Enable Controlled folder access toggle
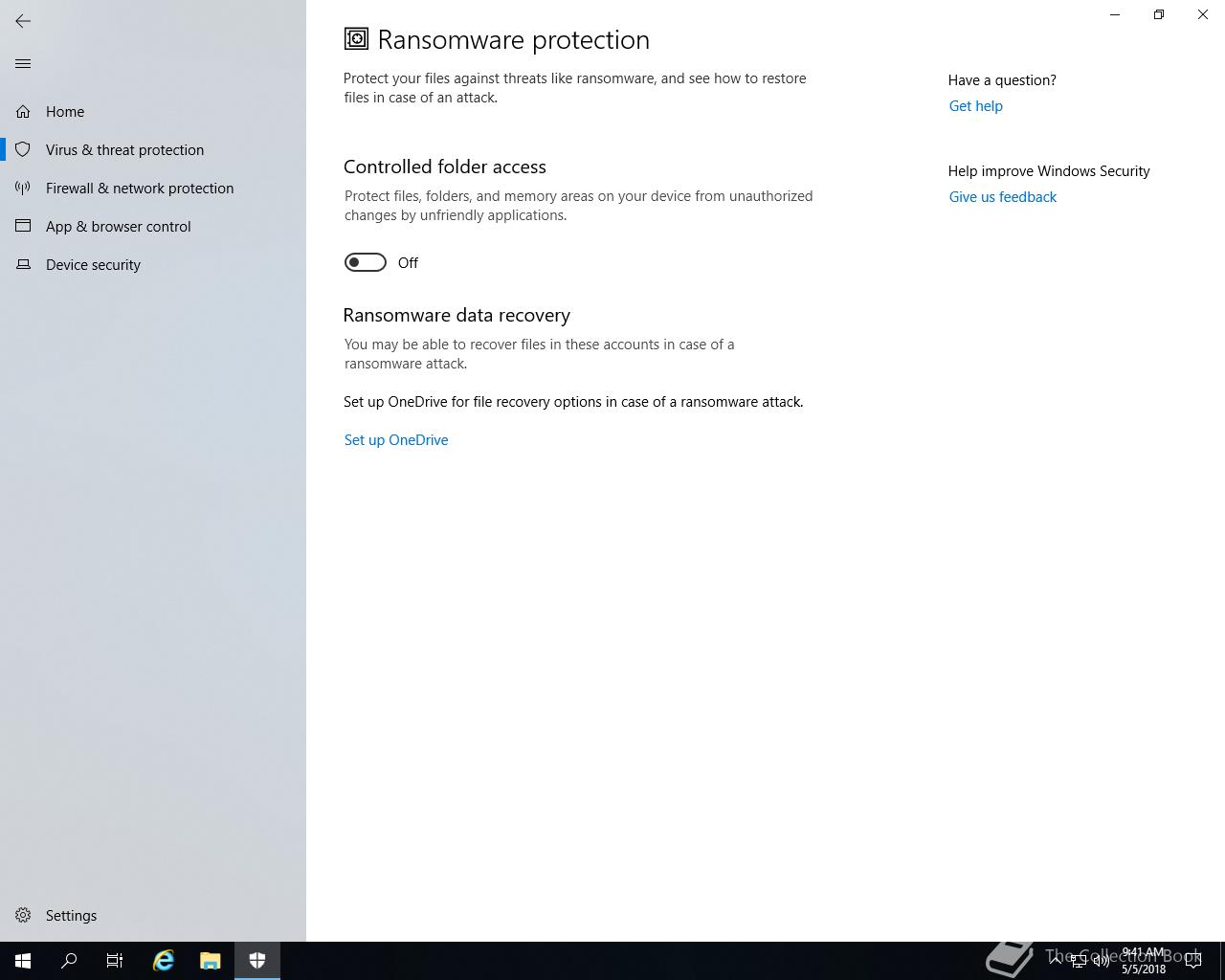Viewport: 1225px width, 980px height. [366, 262]
